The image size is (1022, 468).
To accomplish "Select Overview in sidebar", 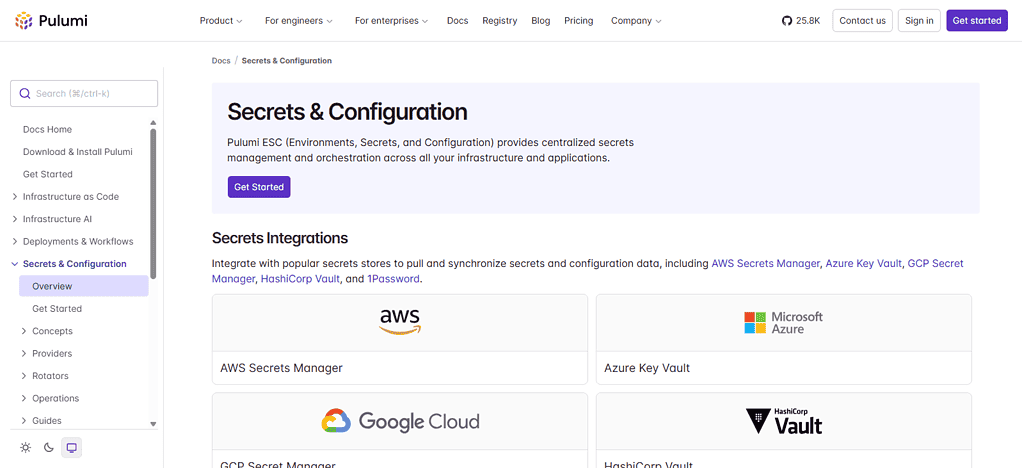I will 84,286.
